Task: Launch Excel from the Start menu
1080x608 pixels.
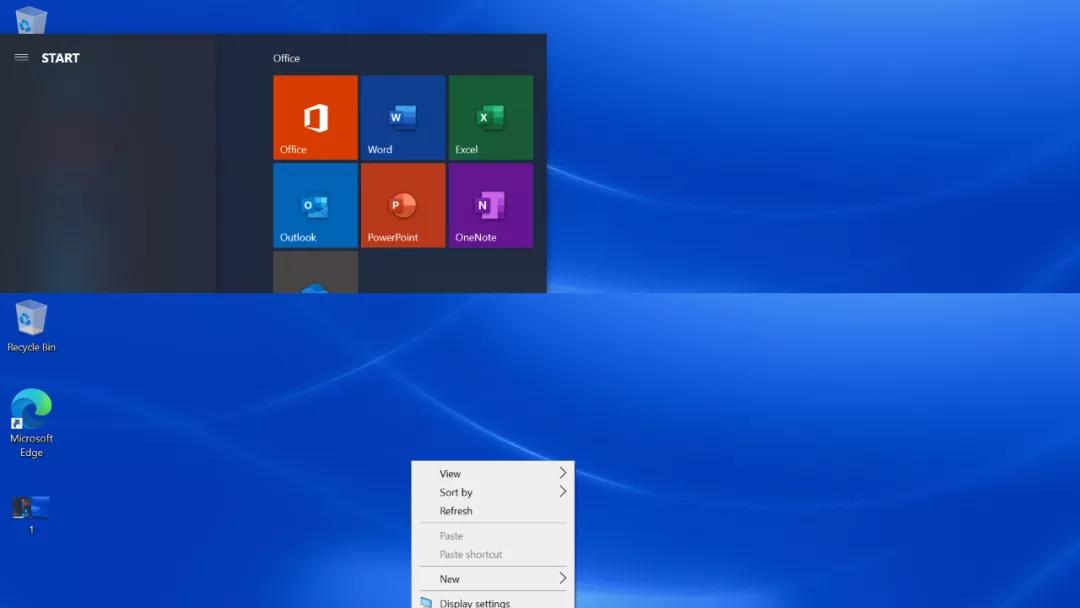Action: click(490, 116)
